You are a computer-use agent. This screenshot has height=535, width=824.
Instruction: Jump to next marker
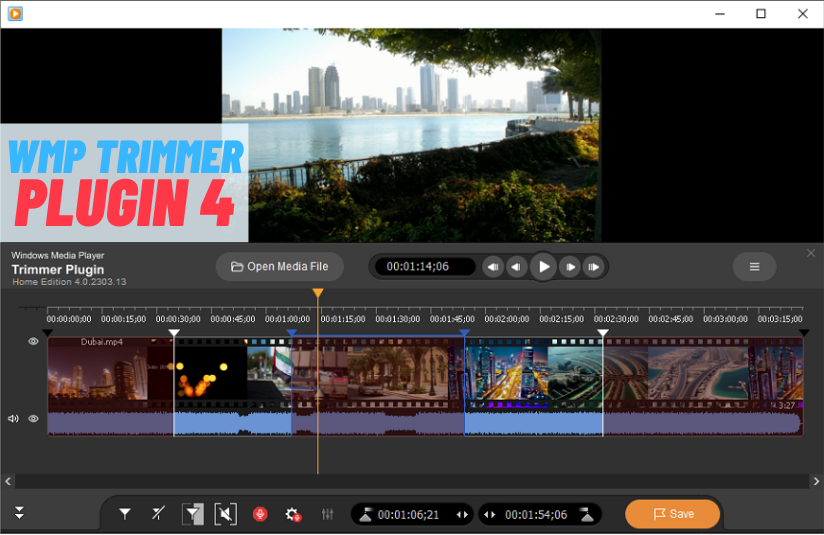coord(594,267)
